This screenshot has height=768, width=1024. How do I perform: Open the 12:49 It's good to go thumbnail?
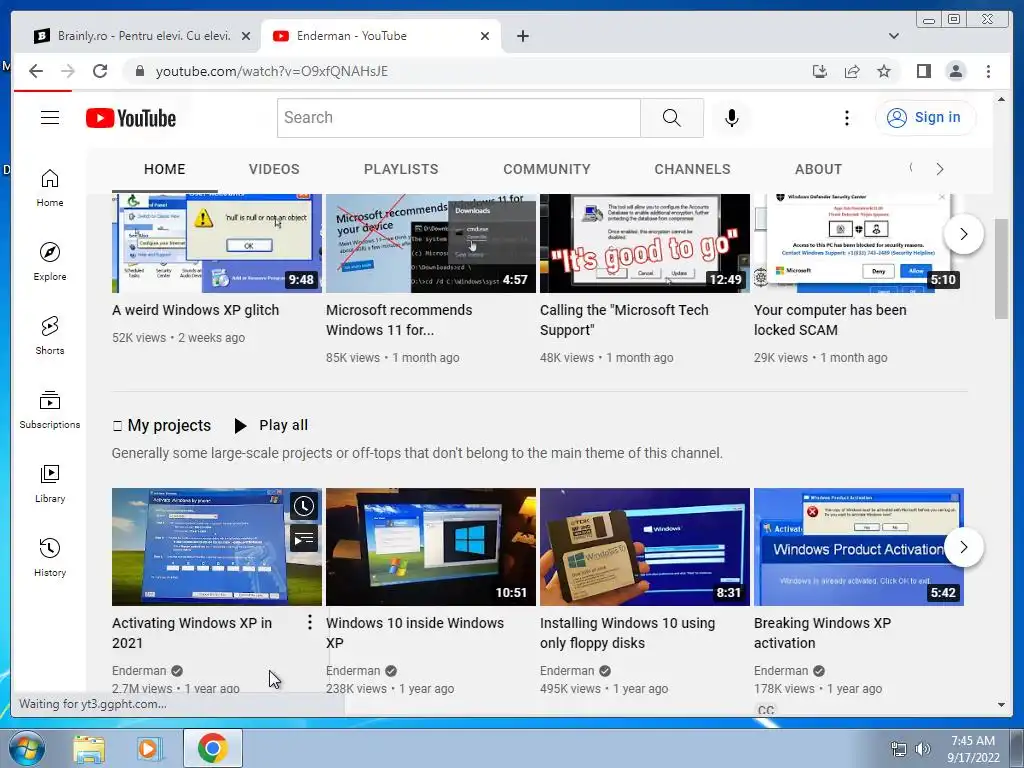645,243
